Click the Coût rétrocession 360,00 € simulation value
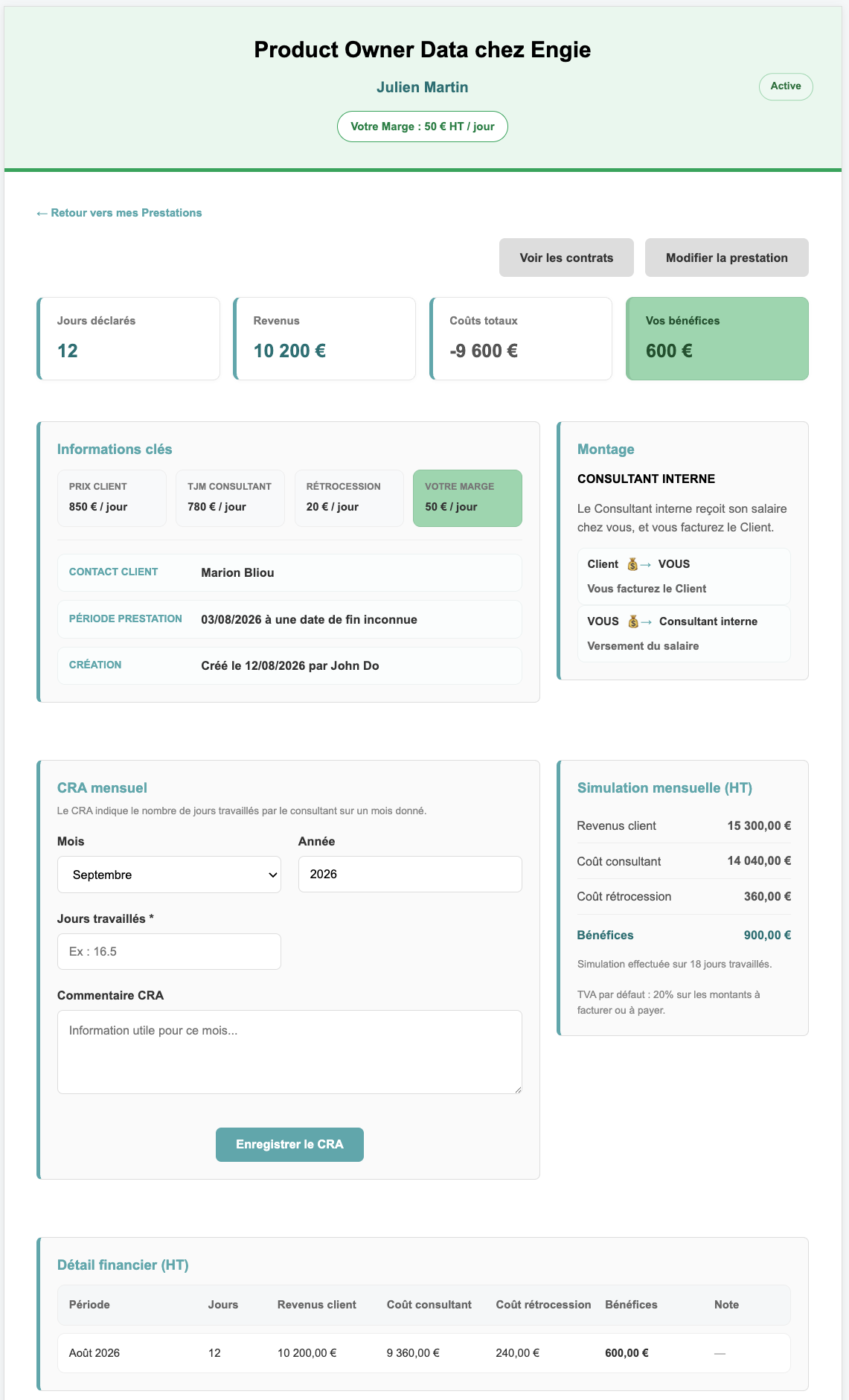The width and height of the screenshot is (849, 1400). point(767,897)
